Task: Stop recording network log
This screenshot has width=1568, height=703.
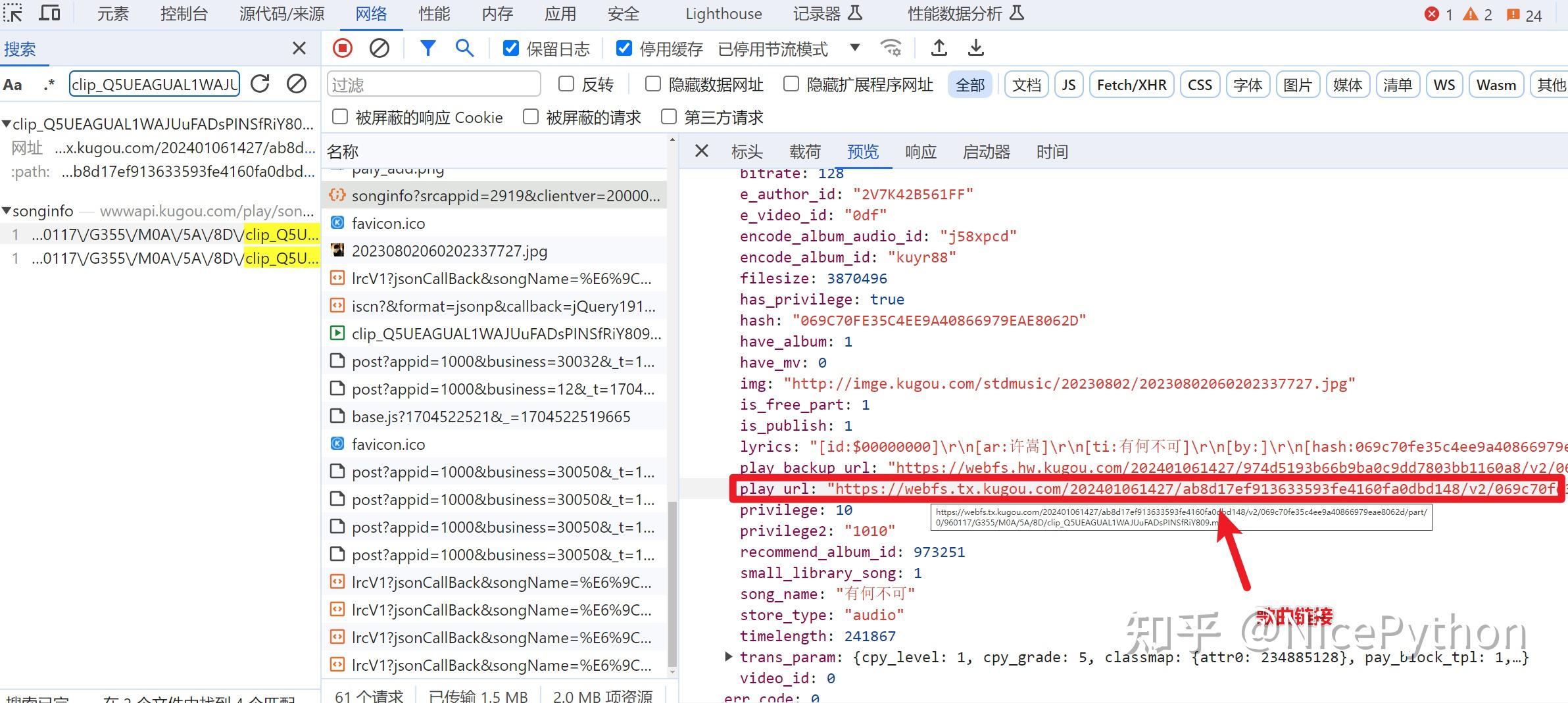Action: [x=343, y=48]
